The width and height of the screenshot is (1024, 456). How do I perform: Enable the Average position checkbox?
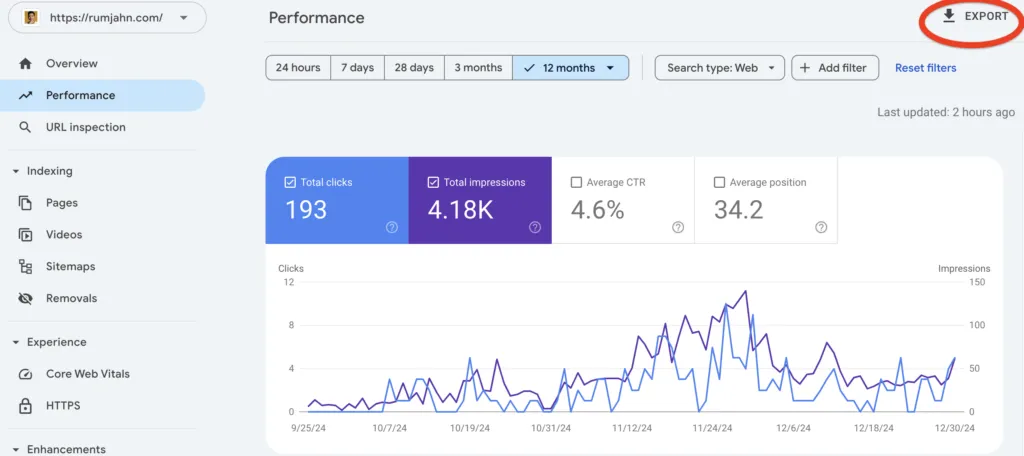(x=719, y=183)
